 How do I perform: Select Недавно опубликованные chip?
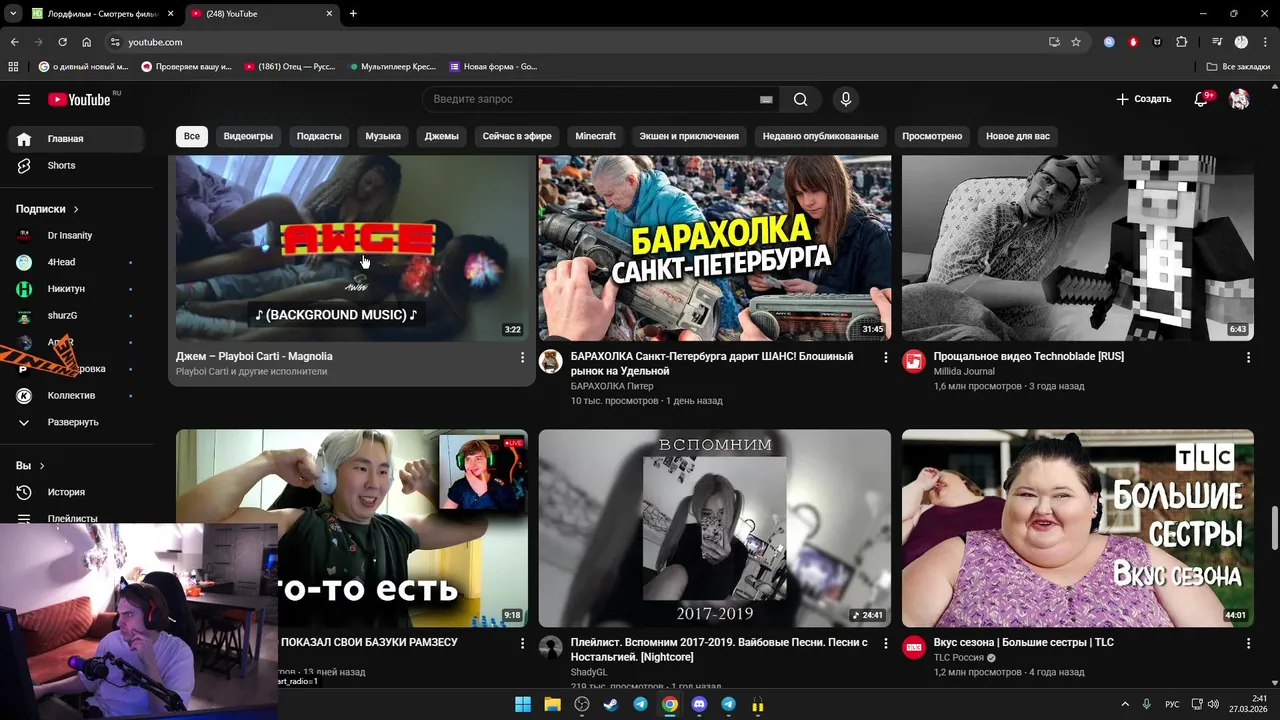coord(820,136)
